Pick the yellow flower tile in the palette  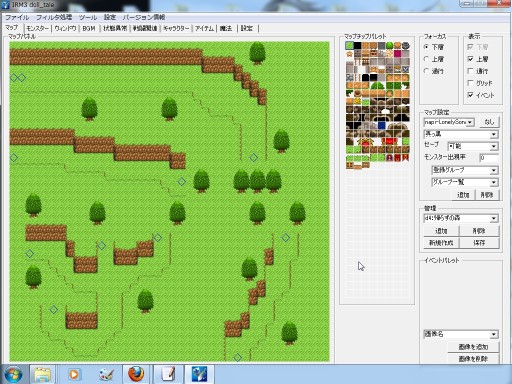[x=358, y=101]
